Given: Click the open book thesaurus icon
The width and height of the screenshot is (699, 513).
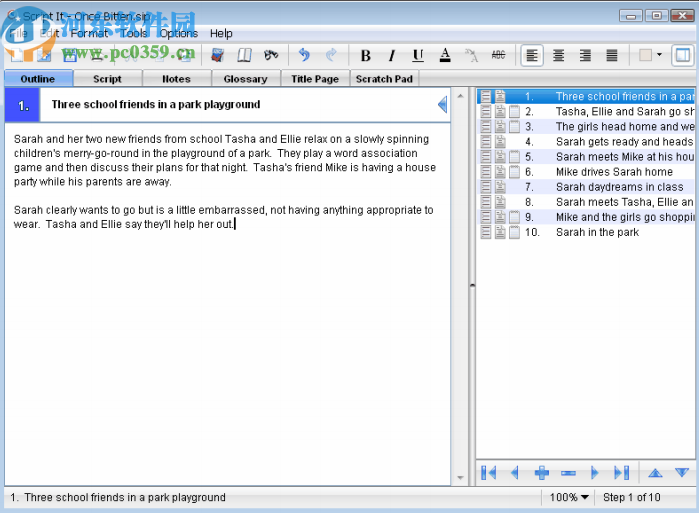Looking at the screenshot, I should tap(244, 55).
